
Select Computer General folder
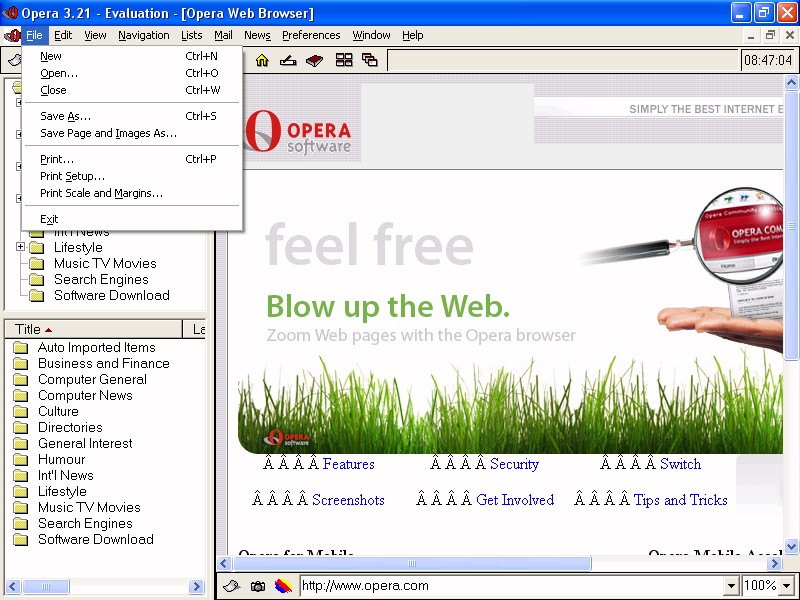tap(92, 379)
